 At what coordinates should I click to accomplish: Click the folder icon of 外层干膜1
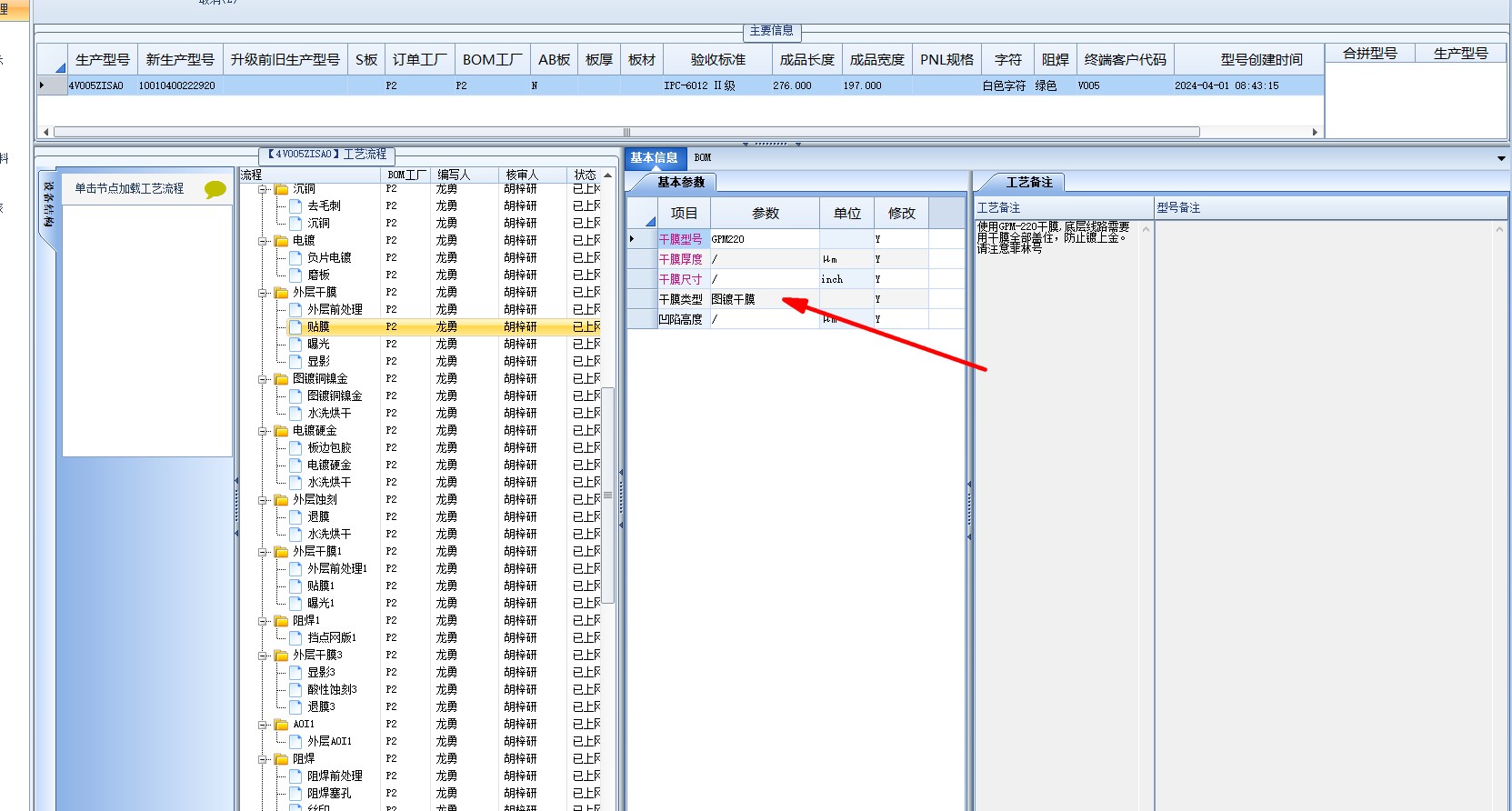pyautogui.click(x=282, y=552)
